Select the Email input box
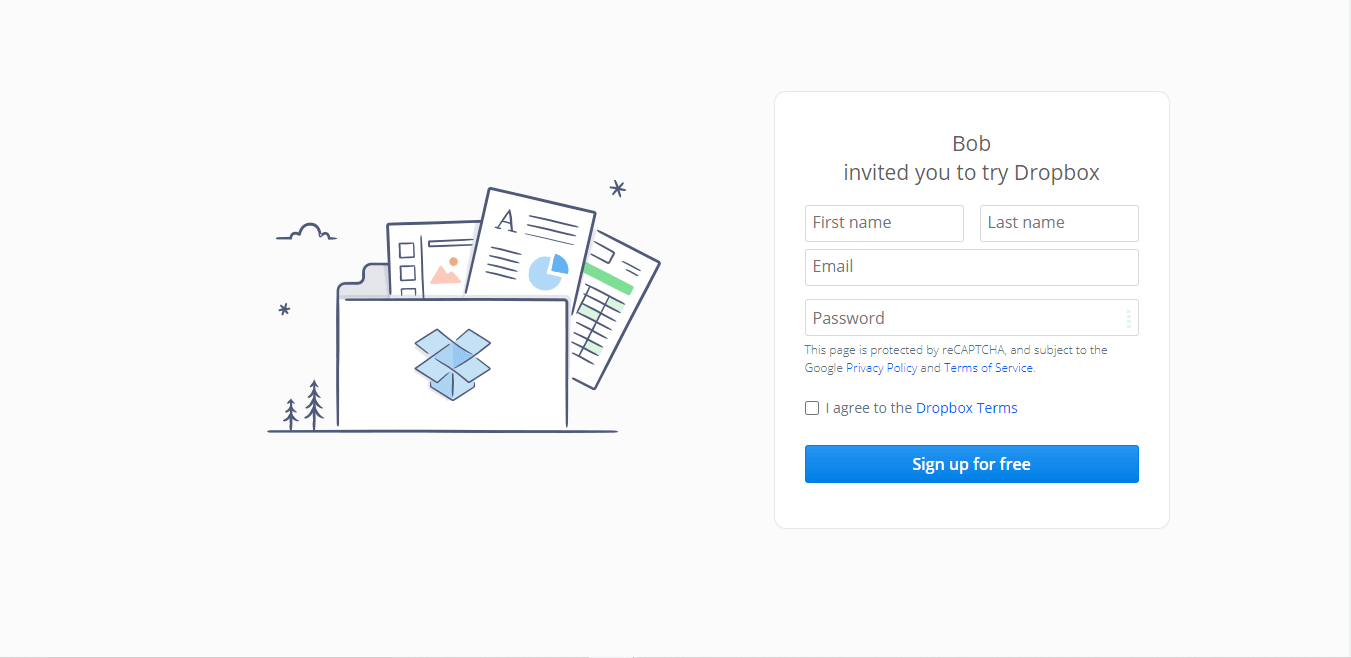This screenshot has width=1351, height=658. (971, 267)
